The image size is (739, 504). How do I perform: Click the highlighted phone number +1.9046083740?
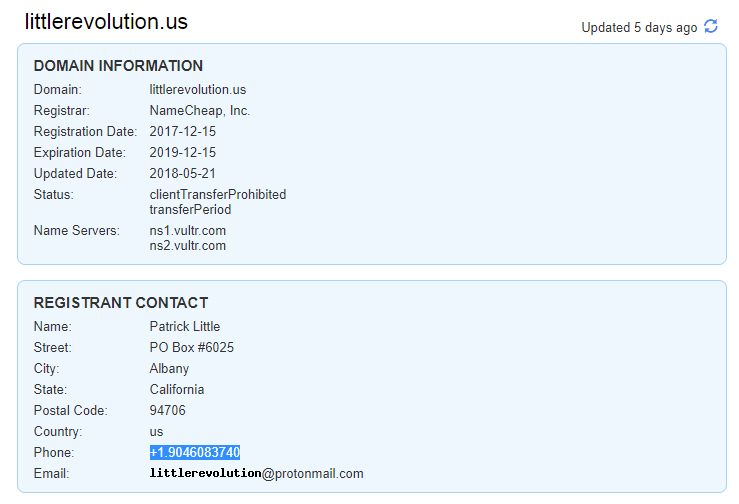pos(195,453)
